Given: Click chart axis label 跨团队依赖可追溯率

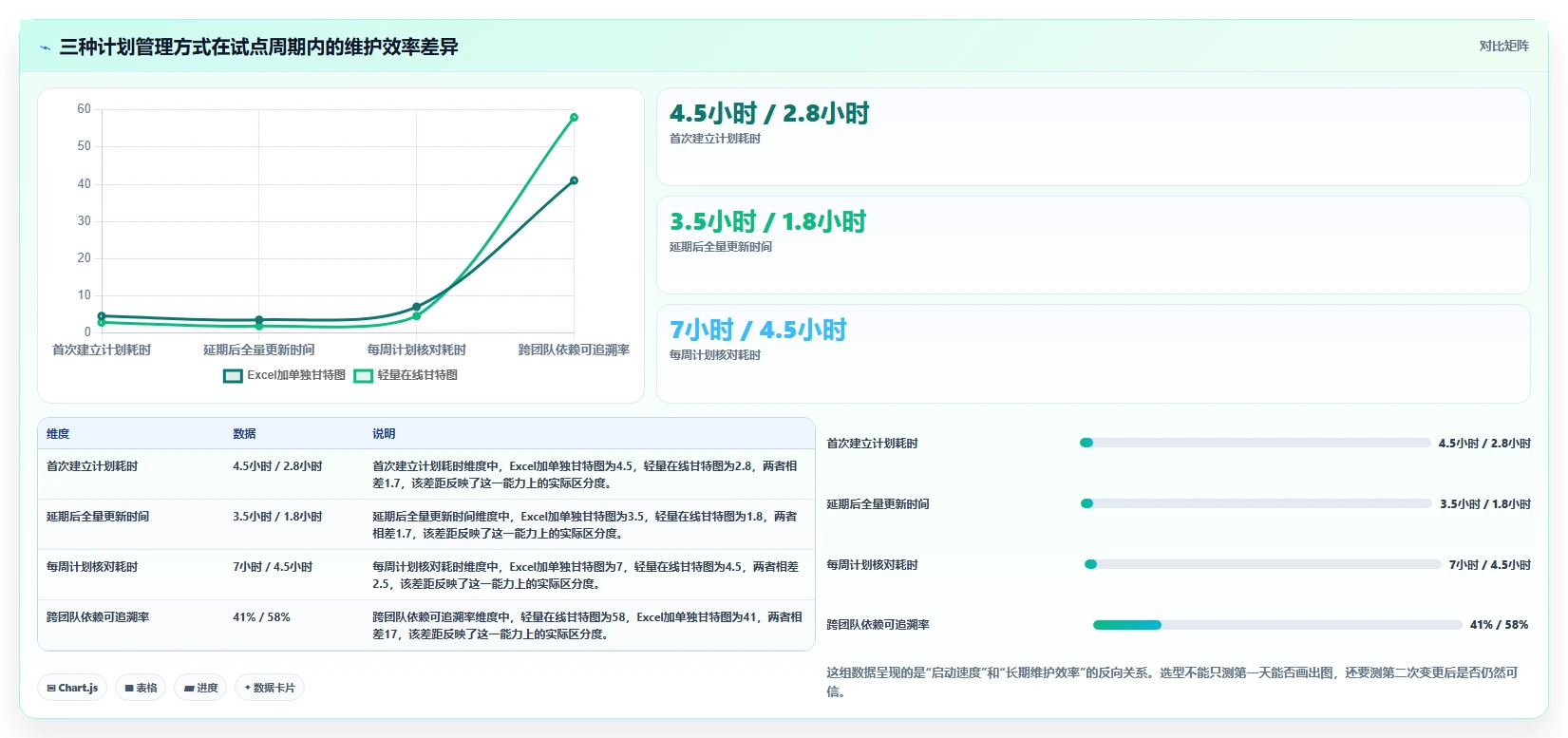Looking at the screenshot, I should tap(574, 350).
